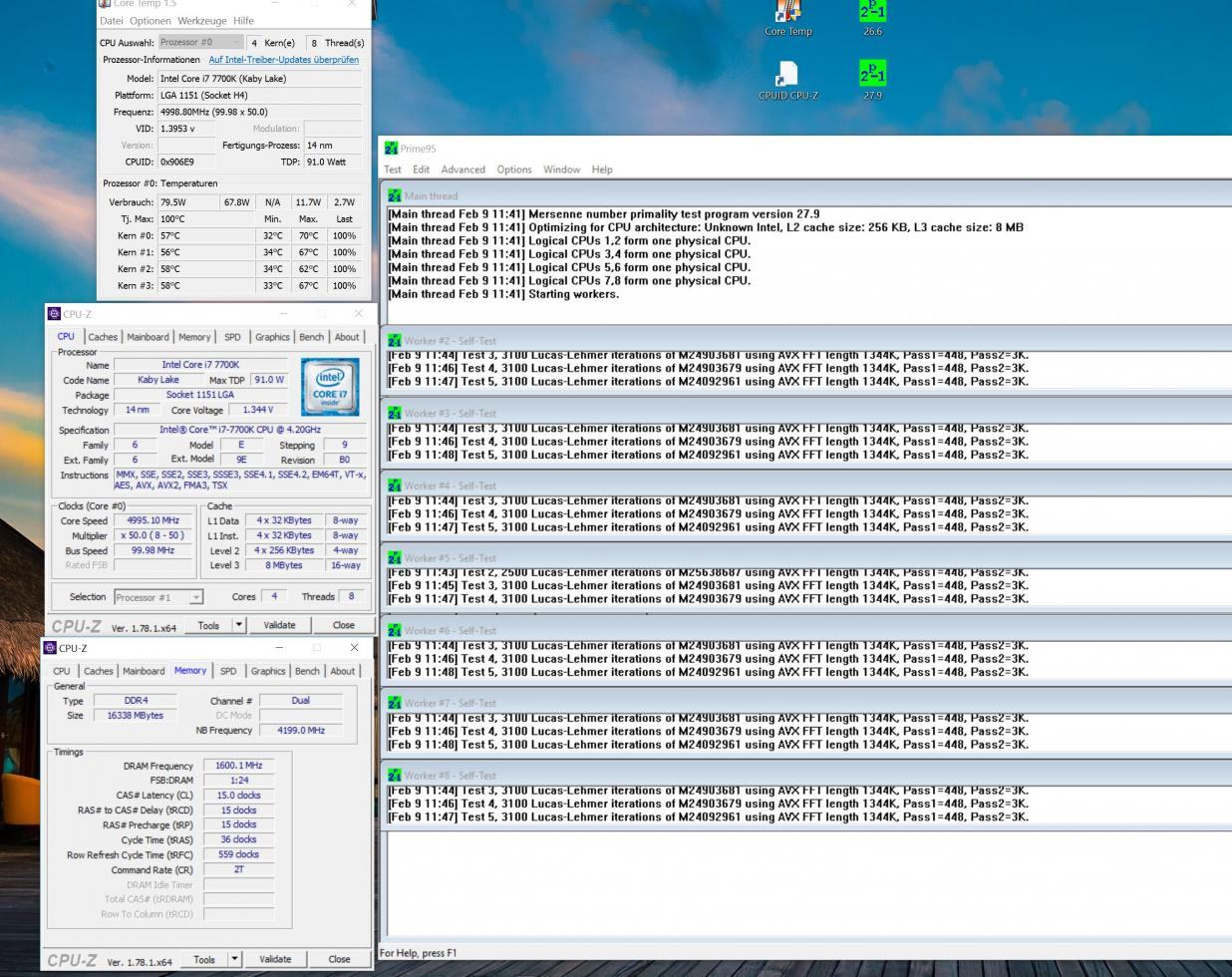1232x977 pixels.
Task: Switch to Mainboard tab in upper CPU-Z window
Action: [148, 337]
